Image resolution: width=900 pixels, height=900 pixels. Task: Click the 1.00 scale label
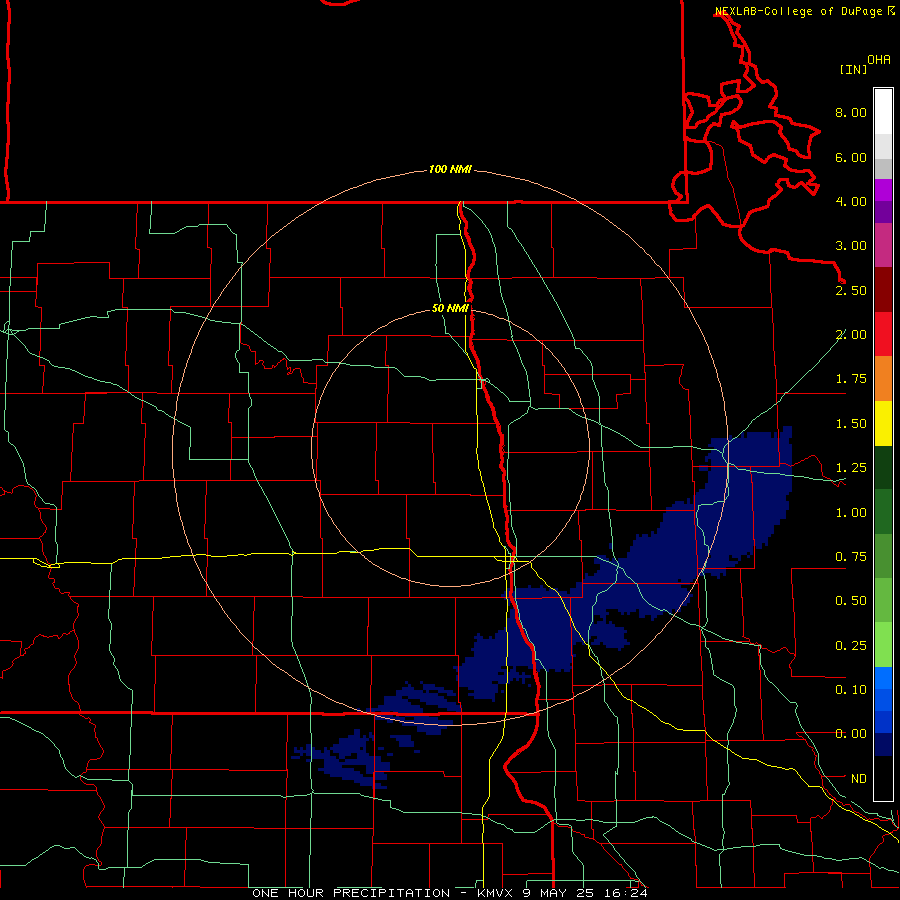(x=851, y=513)
